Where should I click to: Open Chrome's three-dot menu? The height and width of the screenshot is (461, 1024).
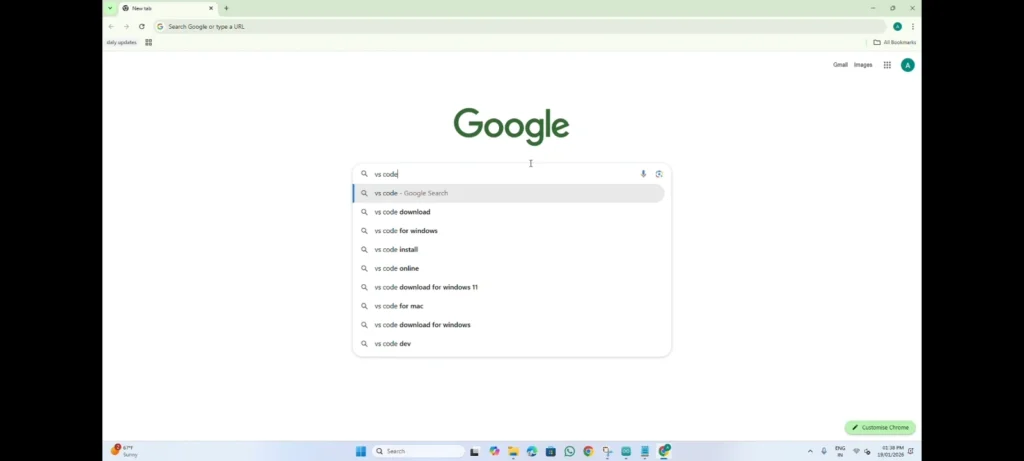(913, 27)
